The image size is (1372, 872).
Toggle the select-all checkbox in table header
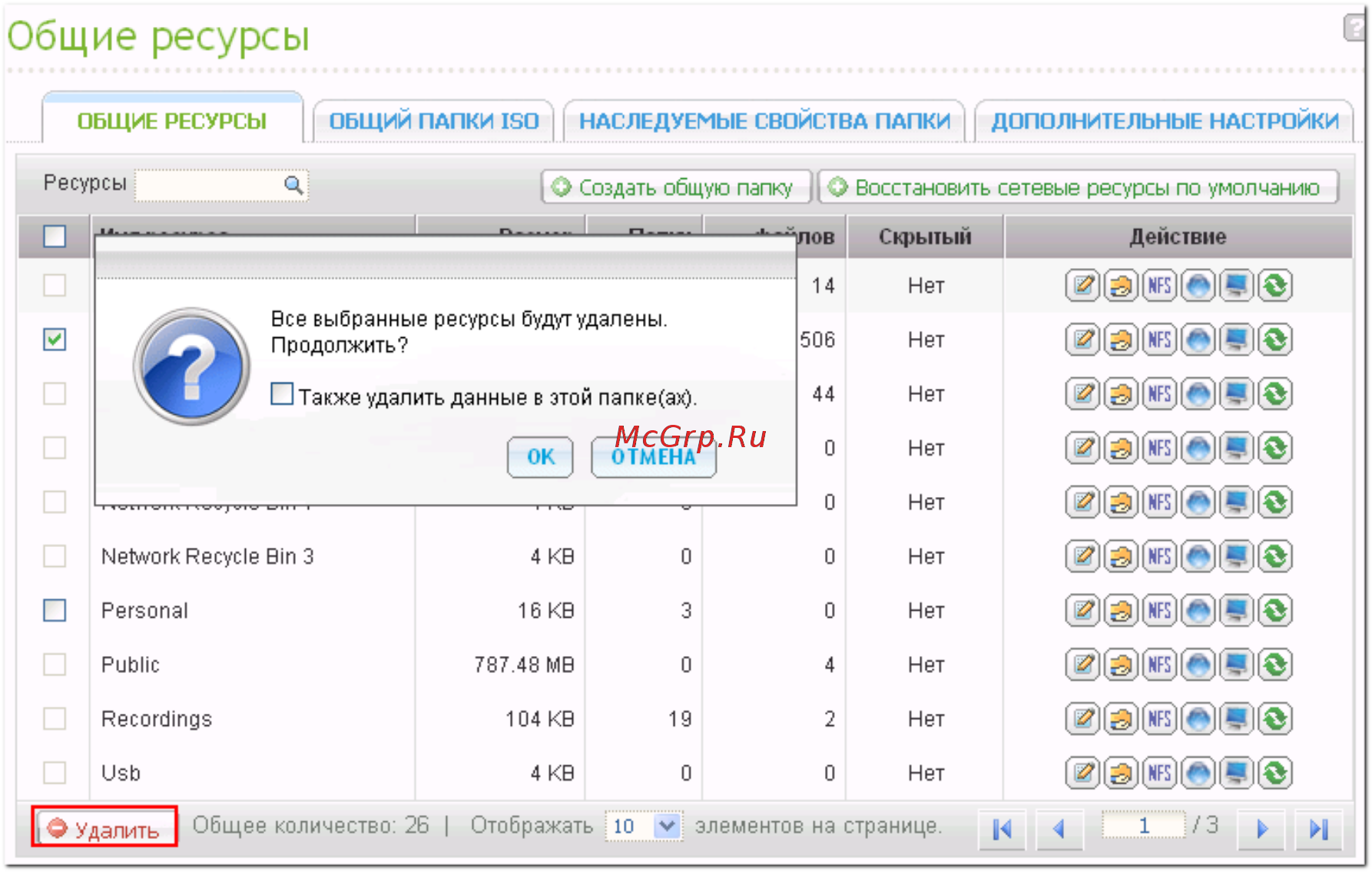55,236
